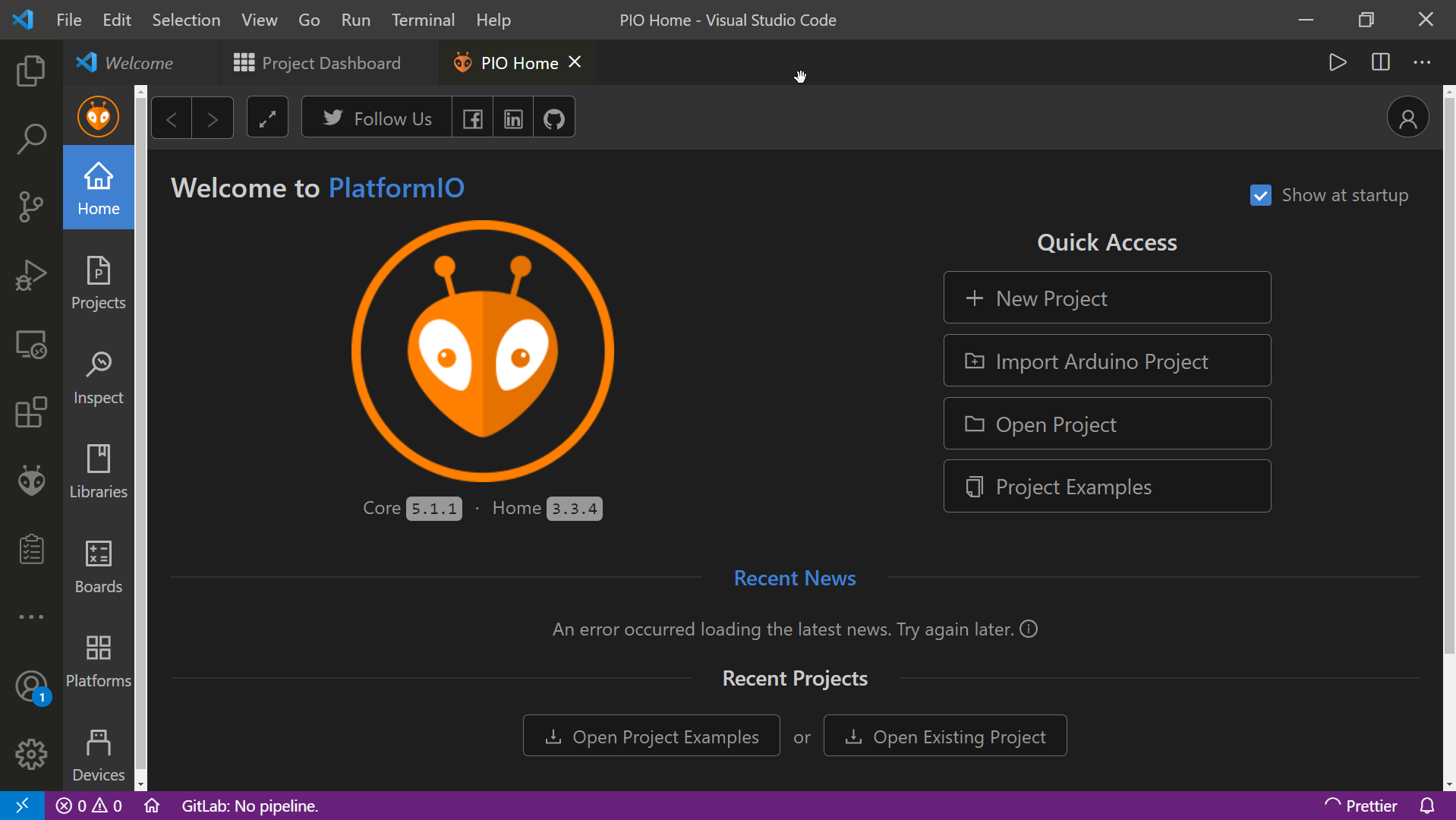Open the Libraries section
This screenshot has height=820, width=1456.
pyautogui.click(x=99, y=471)
